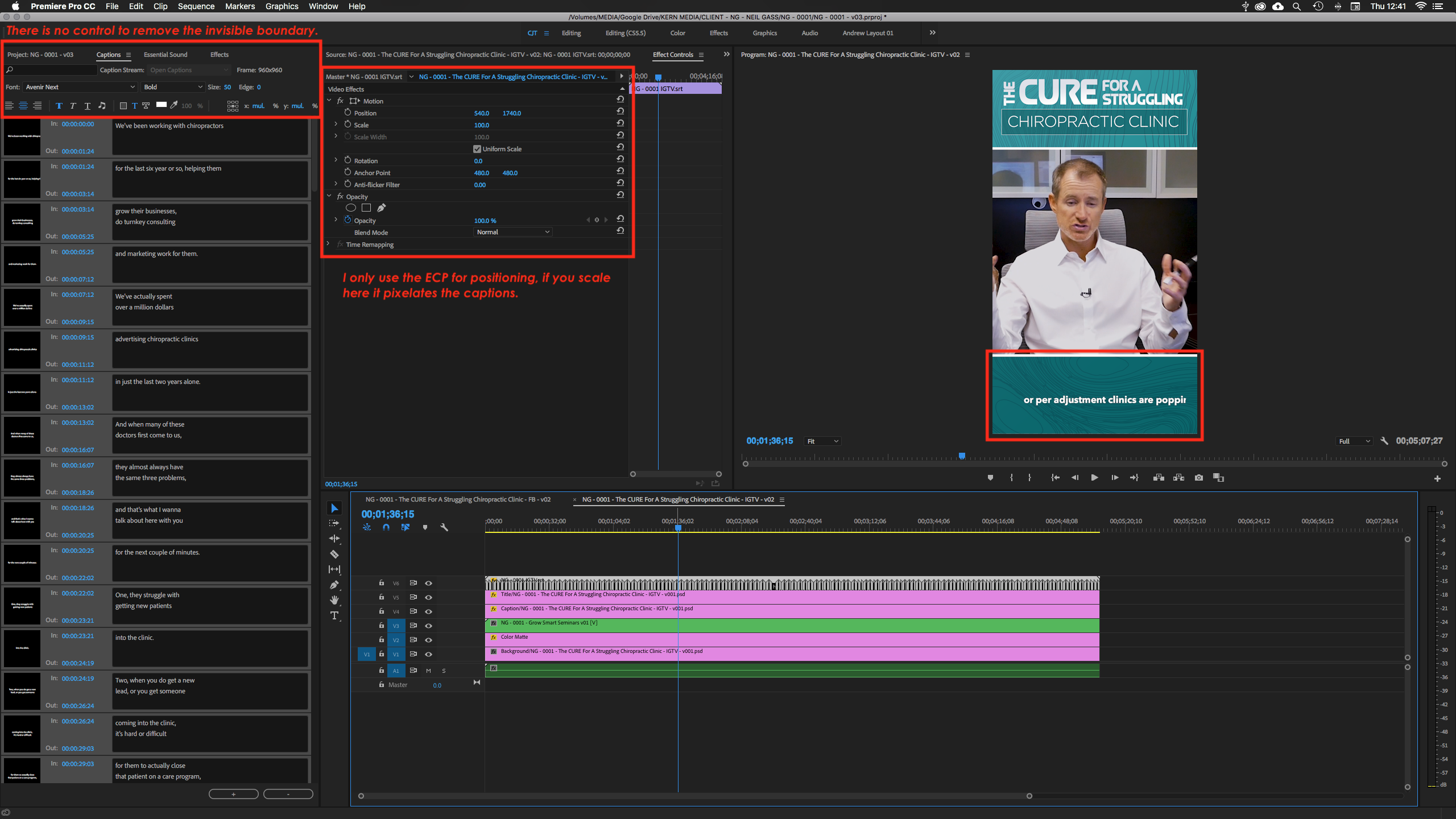Select the Hand tool in the timeline toolbar
Screen dimensions: 1456x819
334,599
